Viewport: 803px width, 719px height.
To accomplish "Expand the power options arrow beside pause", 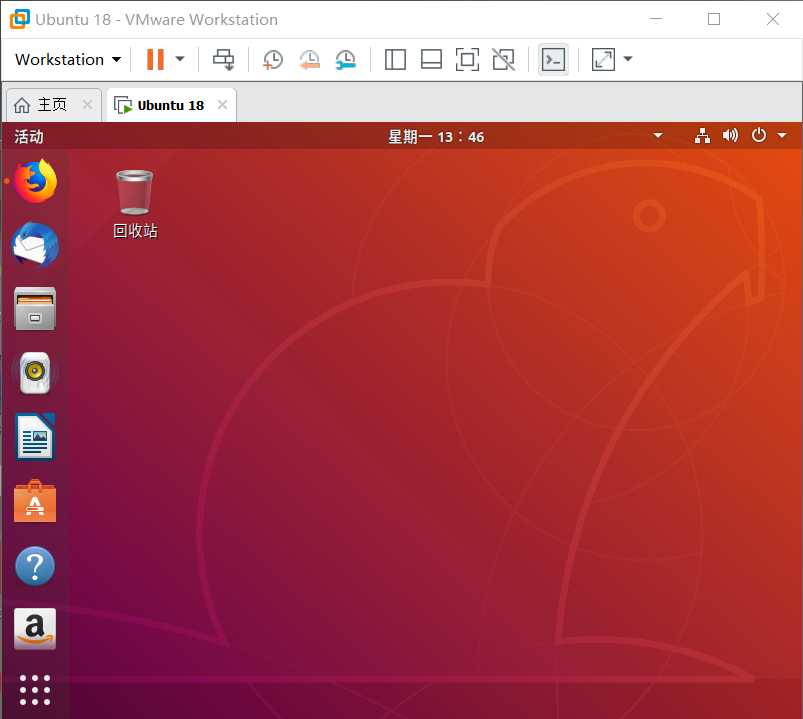I will coord(180,59).
